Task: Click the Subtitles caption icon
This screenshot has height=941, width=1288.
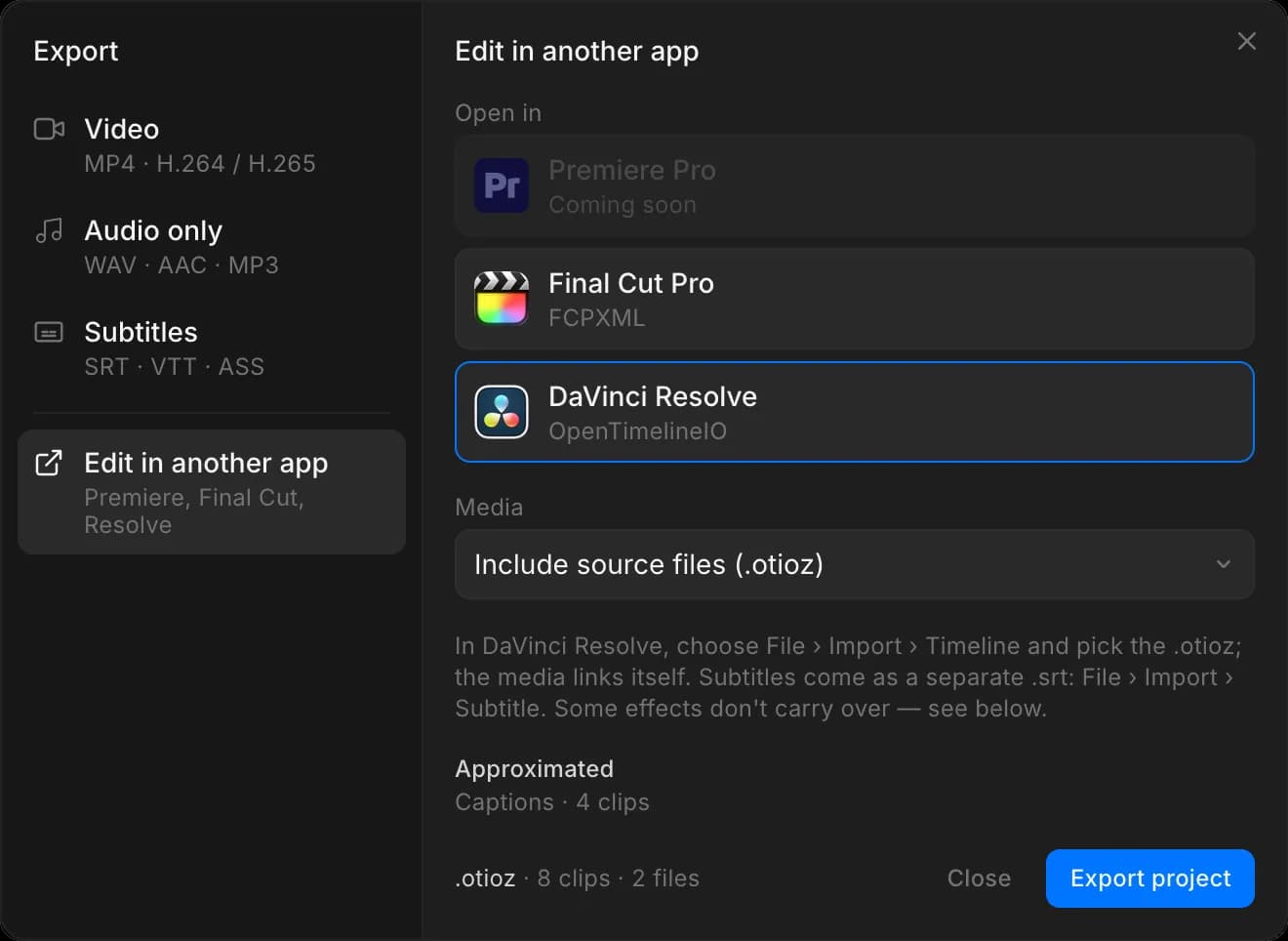Action: pyautogui.click(x=49, y=332)
